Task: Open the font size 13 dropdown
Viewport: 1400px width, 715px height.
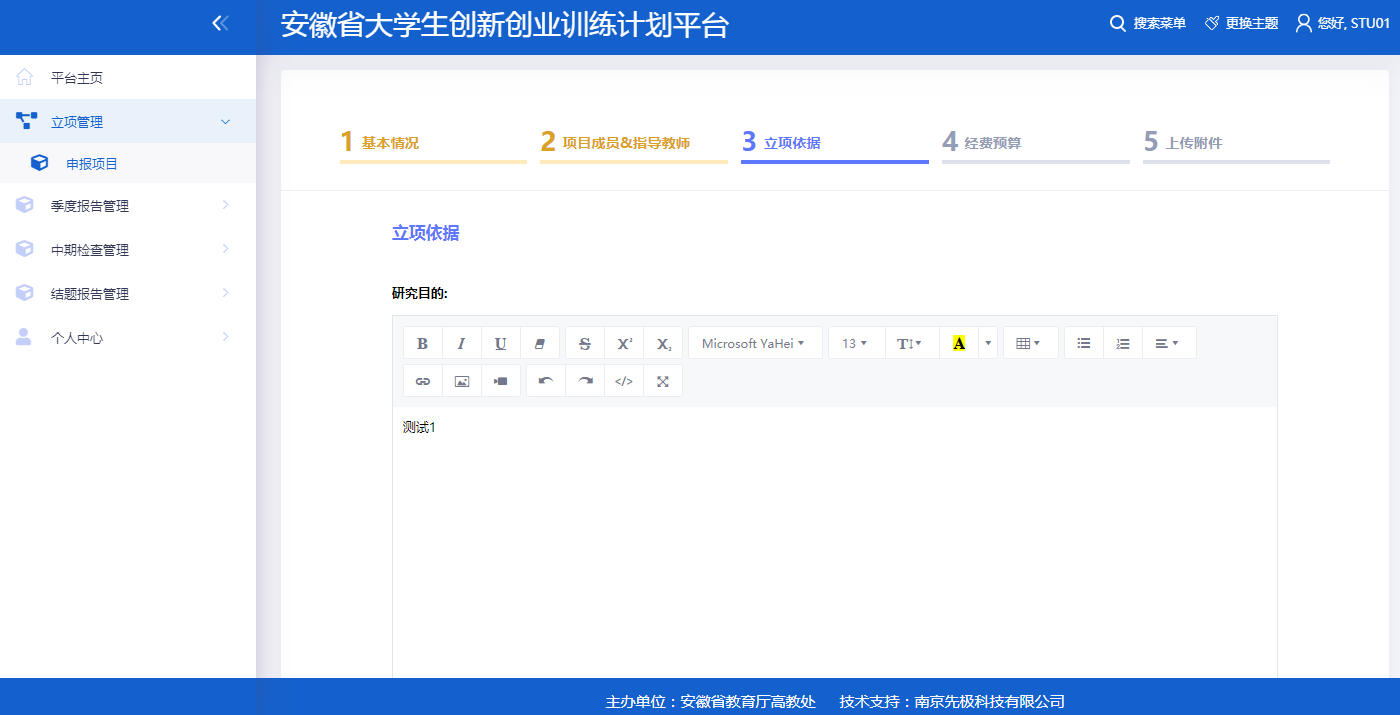Action: (855, 343)
